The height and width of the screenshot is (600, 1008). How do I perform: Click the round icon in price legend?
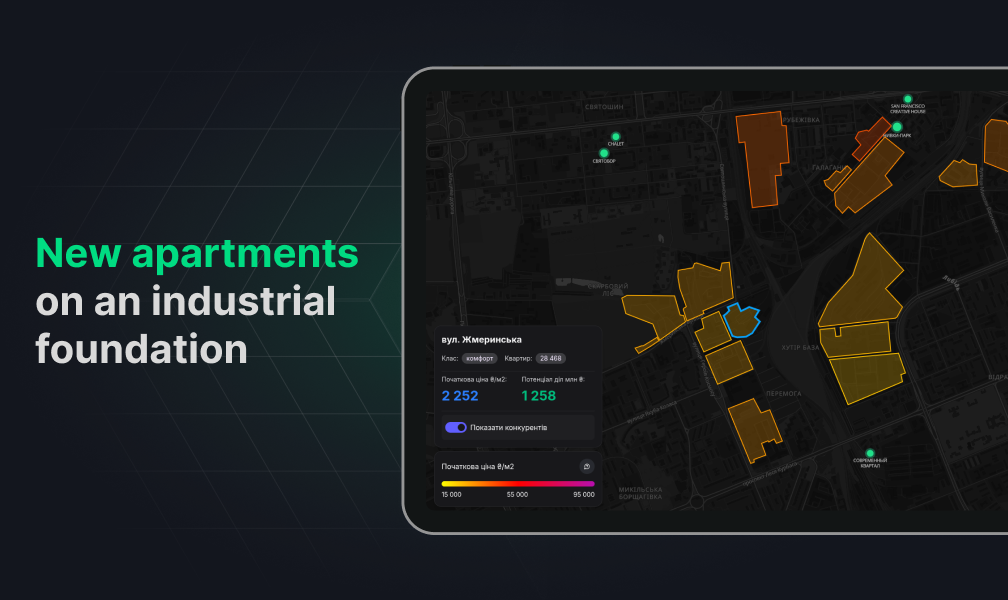[x=586, y=466]
